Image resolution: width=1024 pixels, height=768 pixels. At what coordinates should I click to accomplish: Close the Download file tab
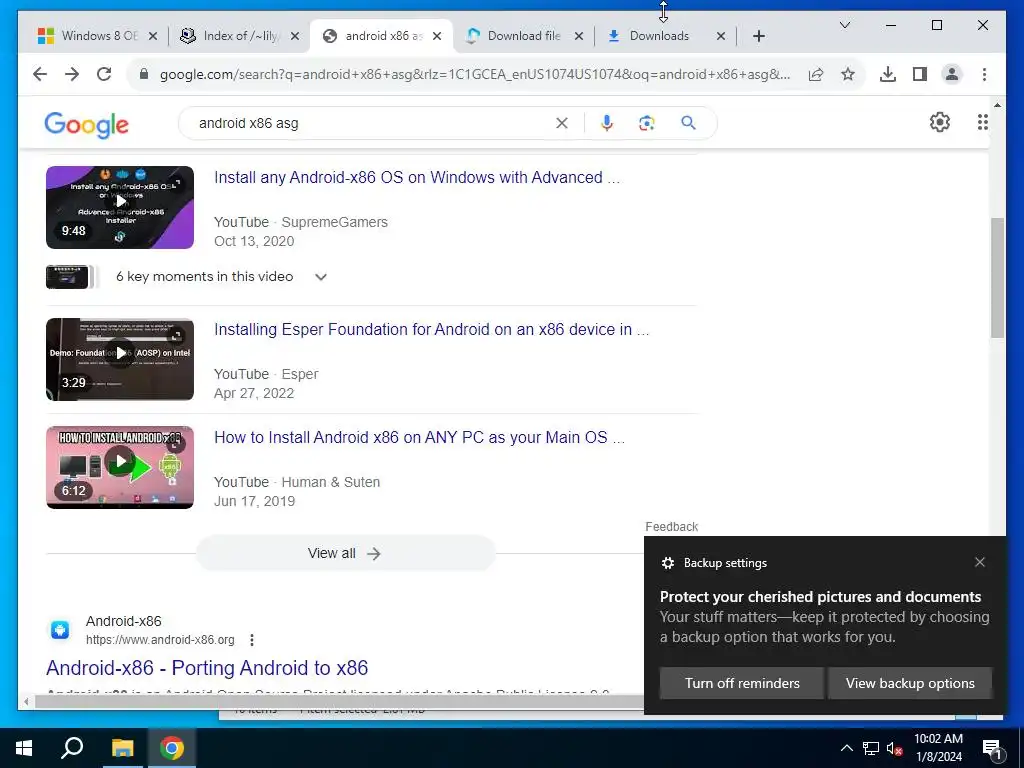(579, 36)
